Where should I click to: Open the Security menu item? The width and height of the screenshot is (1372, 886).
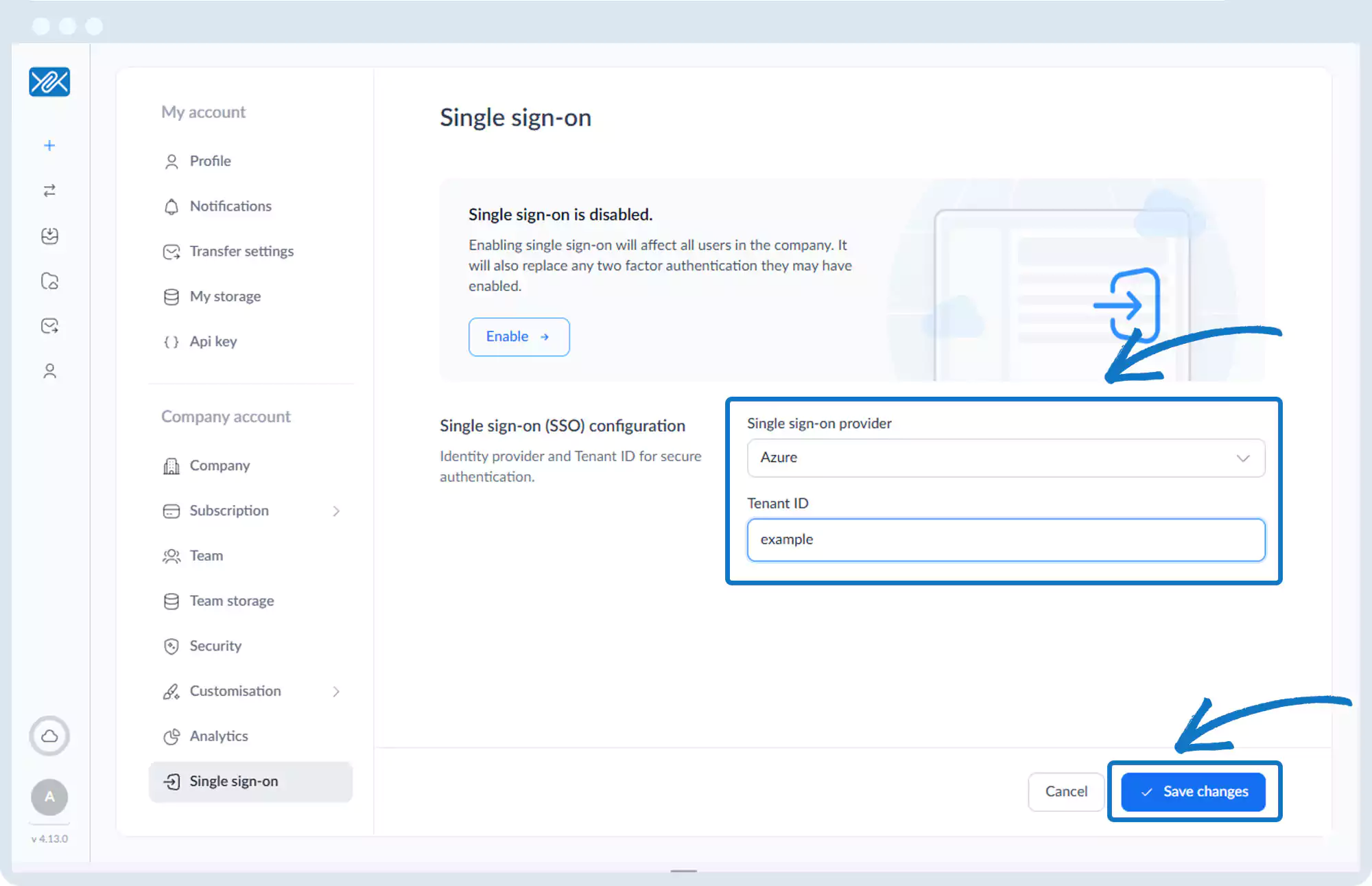(215, 646)
